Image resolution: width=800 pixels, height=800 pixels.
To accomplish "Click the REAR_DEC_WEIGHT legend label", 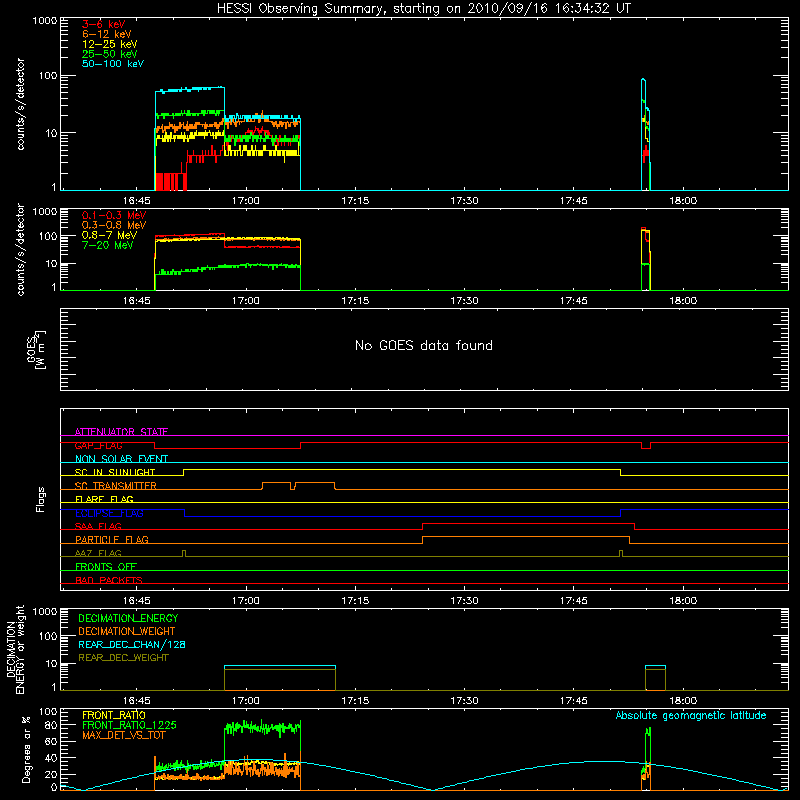I will (123, 658).
